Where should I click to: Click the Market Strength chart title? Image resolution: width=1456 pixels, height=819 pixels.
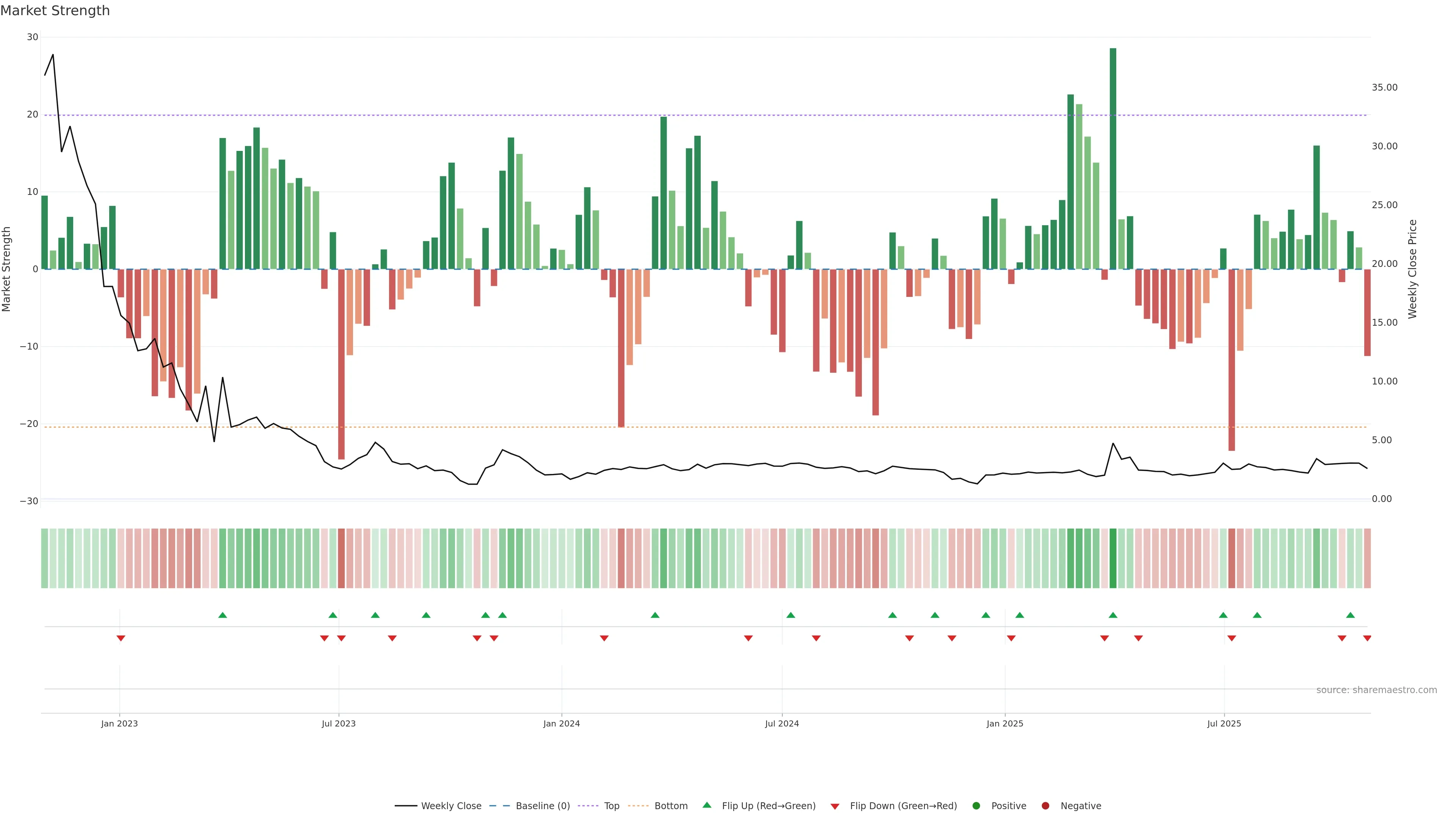pos(55,11)
